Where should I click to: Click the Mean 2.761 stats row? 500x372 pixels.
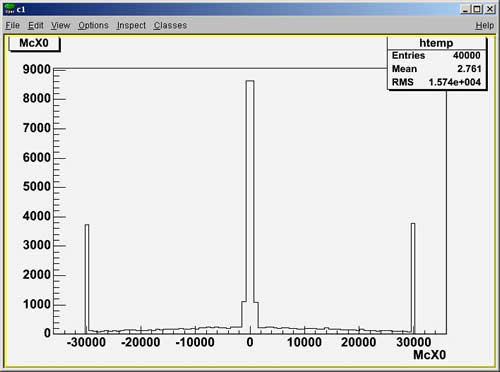click(436, 69)
